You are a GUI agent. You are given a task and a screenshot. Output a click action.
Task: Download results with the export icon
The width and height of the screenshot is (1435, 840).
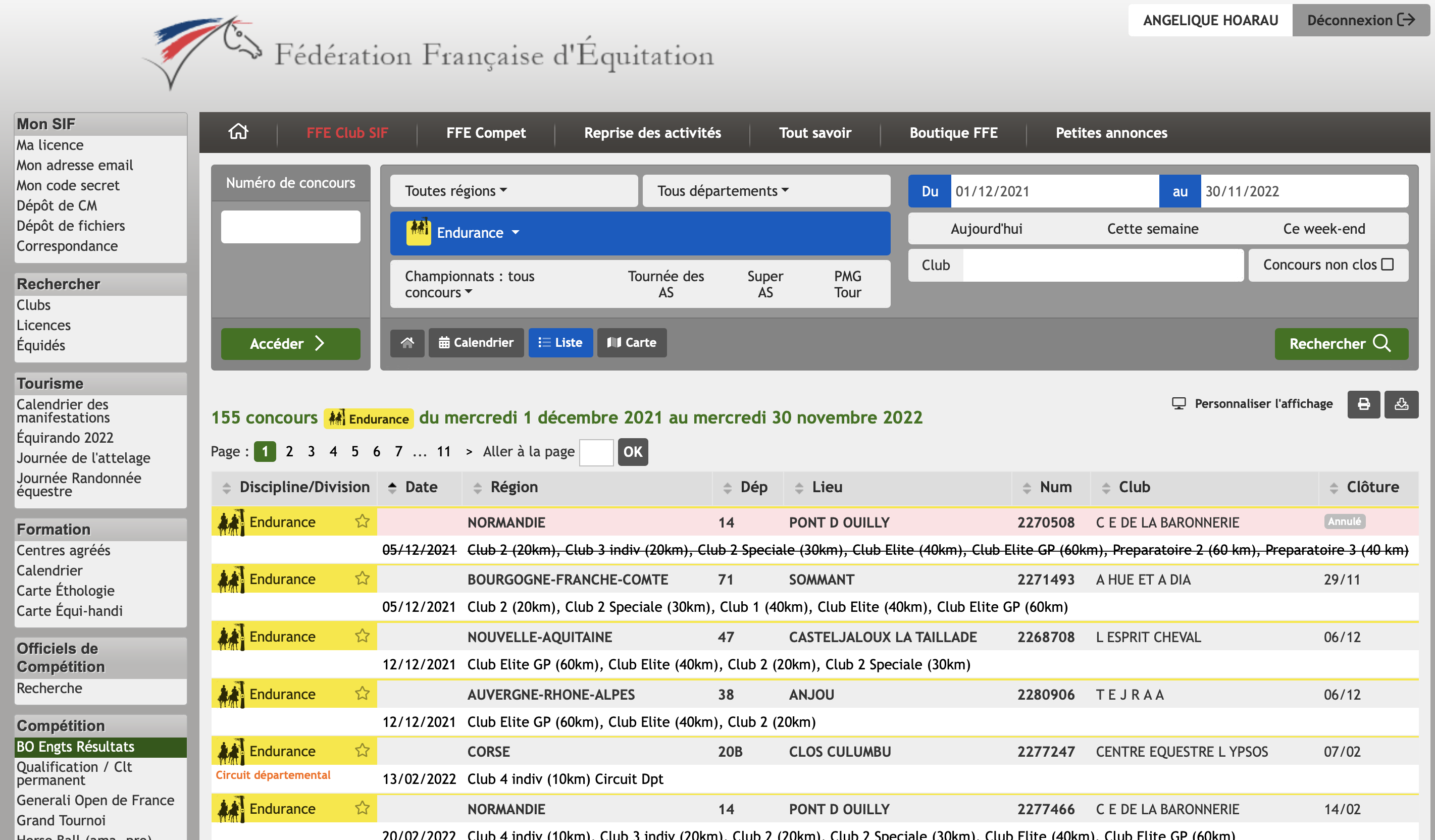1401,404
